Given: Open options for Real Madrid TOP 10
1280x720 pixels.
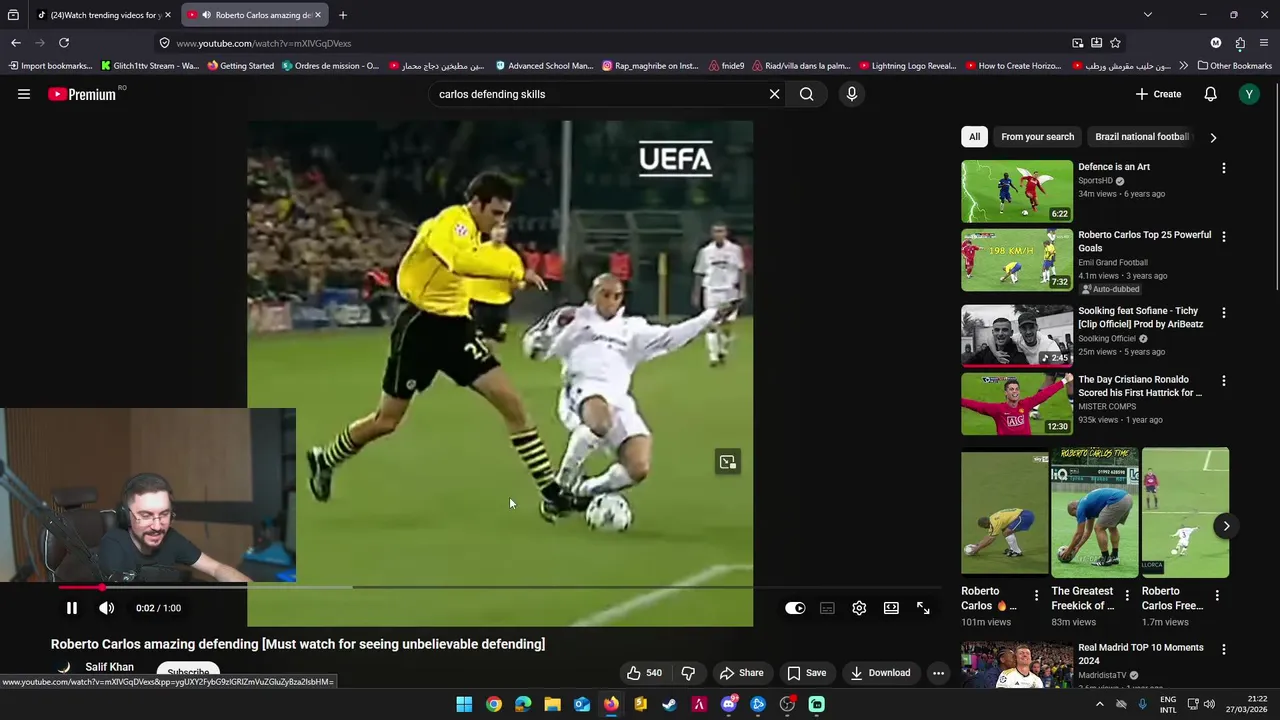Looking at the screenshot, I should [1223, 649].
